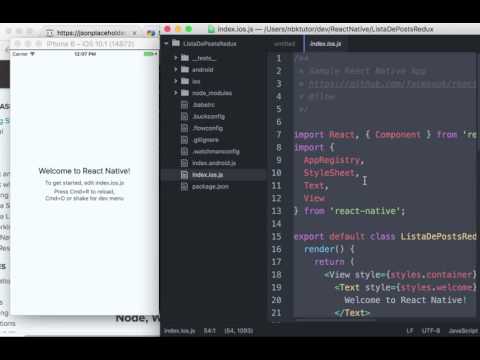The width and height of the screenshot is (480, 360).
Task: Open package.json in the tree view
Action: [x=210, y=187]
